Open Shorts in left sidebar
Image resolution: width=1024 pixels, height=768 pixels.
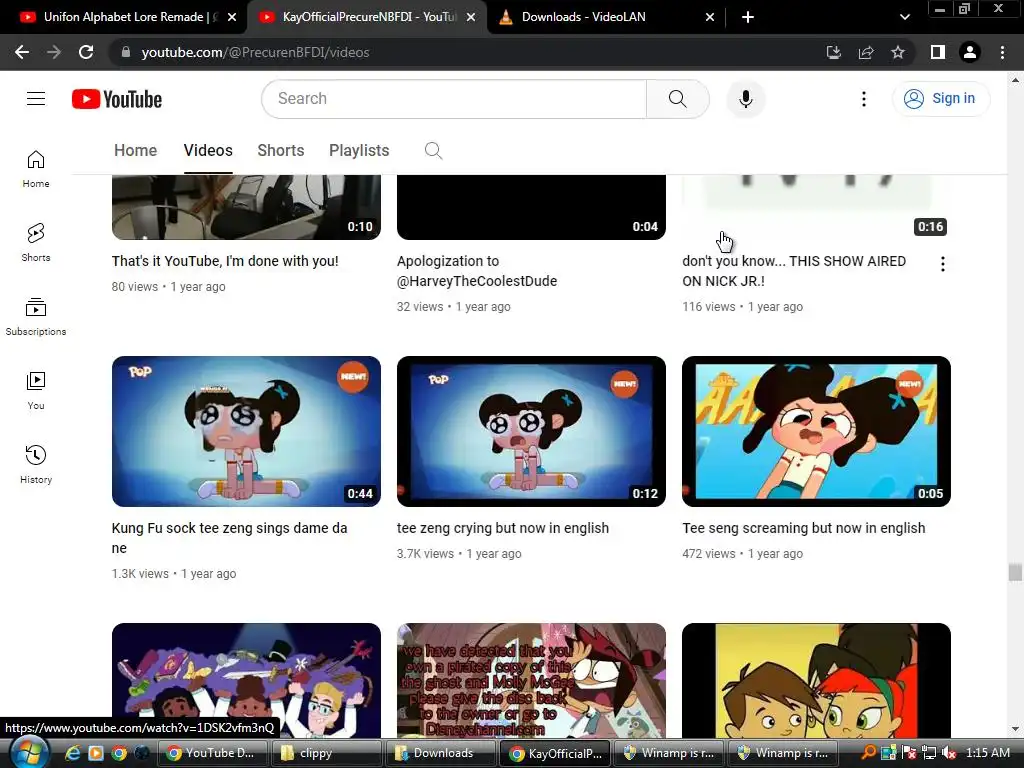pos(36,242)
